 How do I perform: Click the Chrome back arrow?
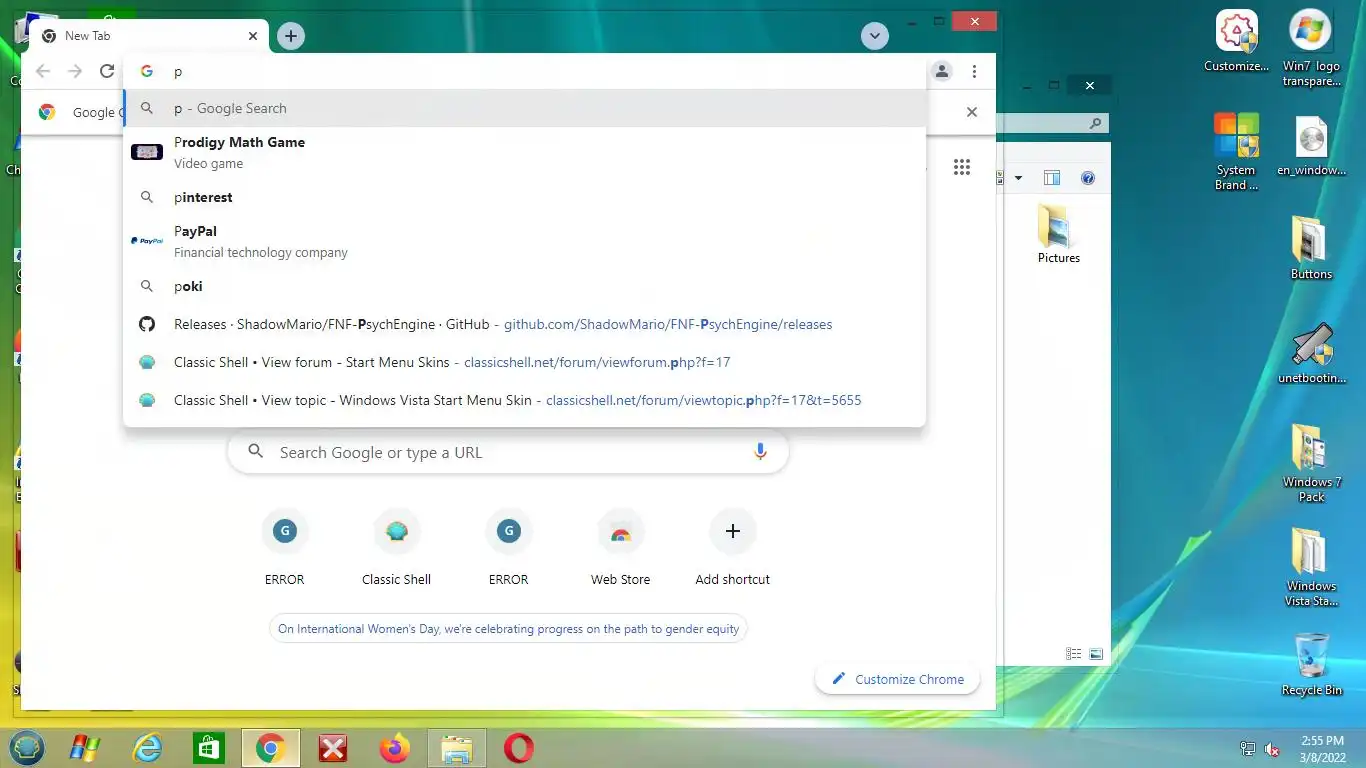(43, 71)
